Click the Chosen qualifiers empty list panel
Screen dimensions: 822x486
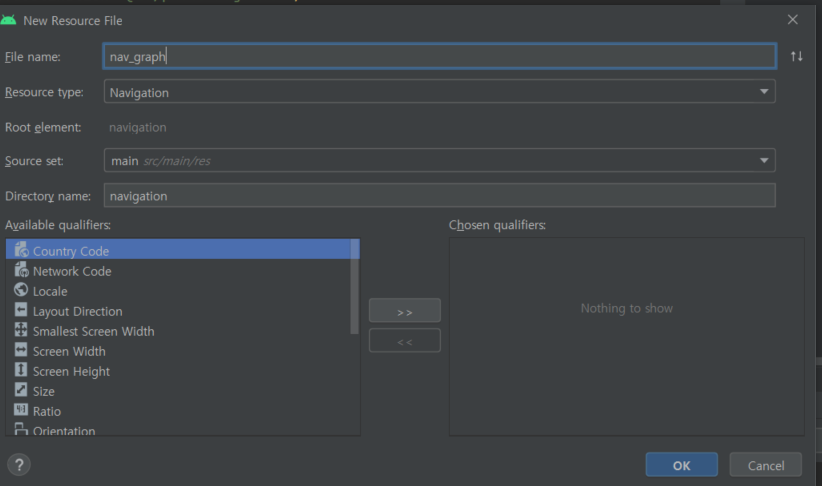(626, 337)
